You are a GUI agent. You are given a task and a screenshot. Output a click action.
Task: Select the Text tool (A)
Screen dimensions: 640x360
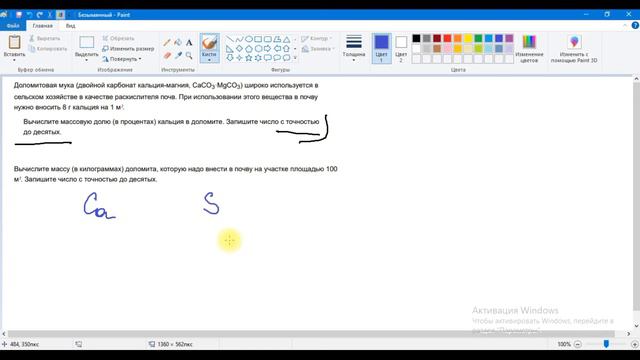pyautogui.click(x=189, y=42)
